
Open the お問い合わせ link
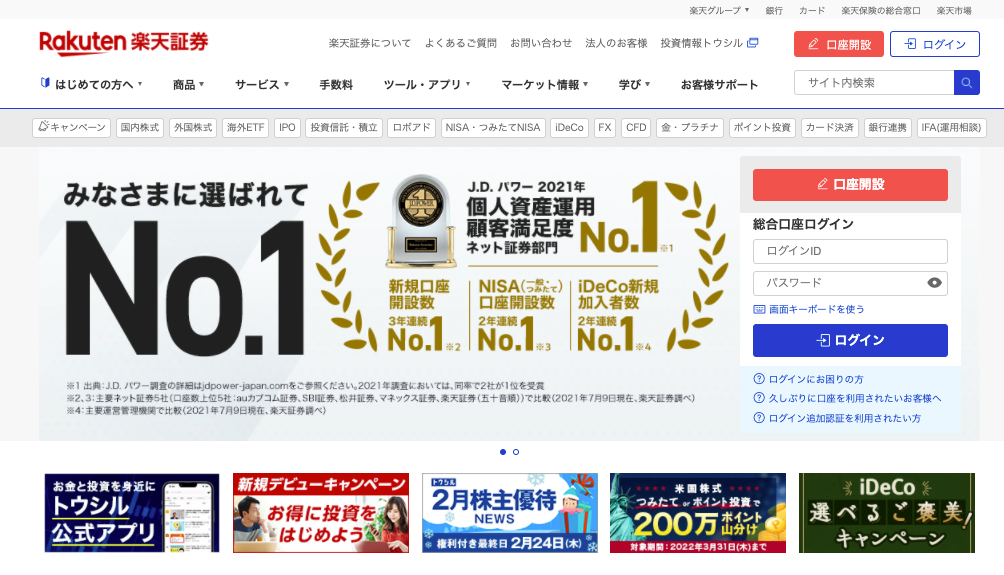[x=541, y=43]
